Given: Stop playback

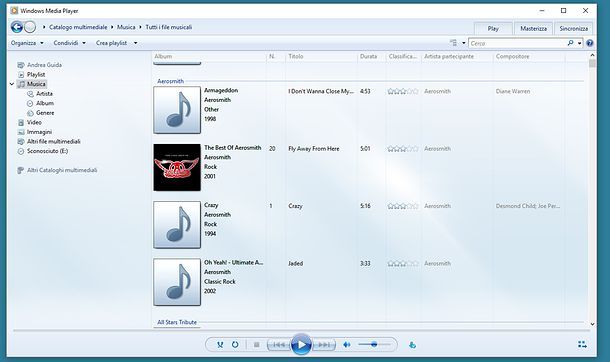Looking at the screenshot, I should 256,345.
